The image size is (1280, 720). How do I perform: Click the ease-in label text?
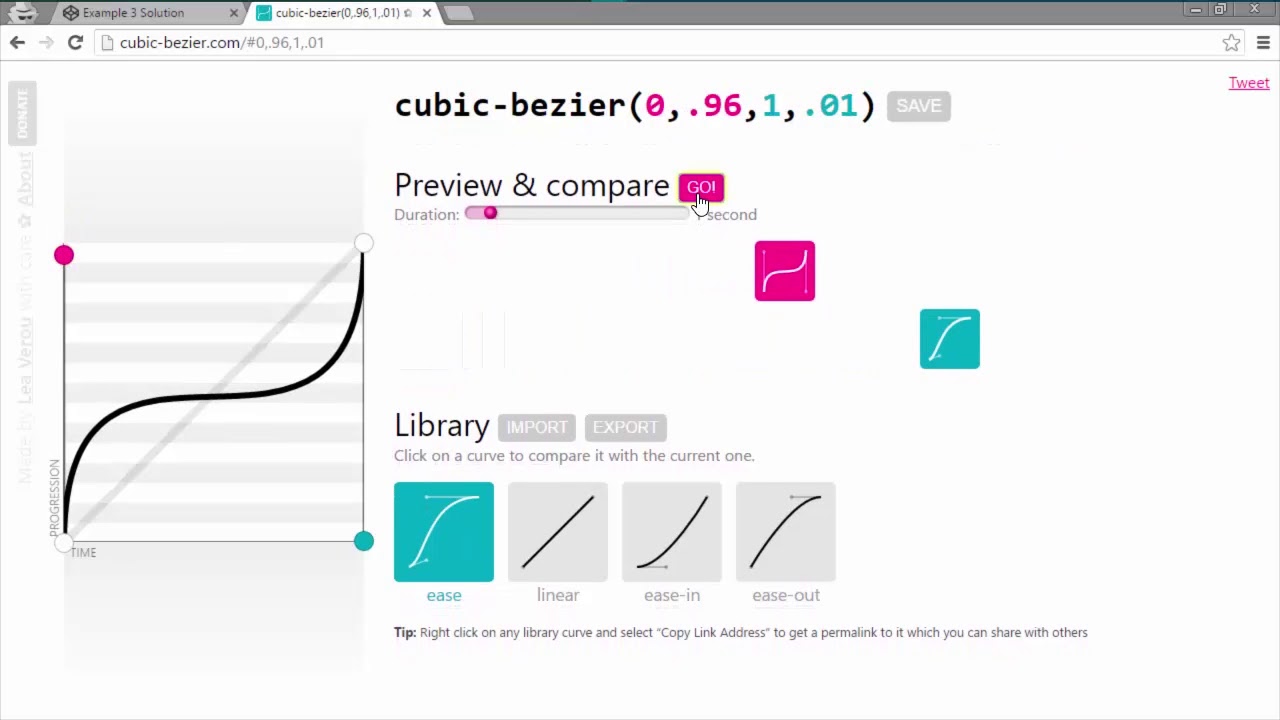click(x=672, y=595)
